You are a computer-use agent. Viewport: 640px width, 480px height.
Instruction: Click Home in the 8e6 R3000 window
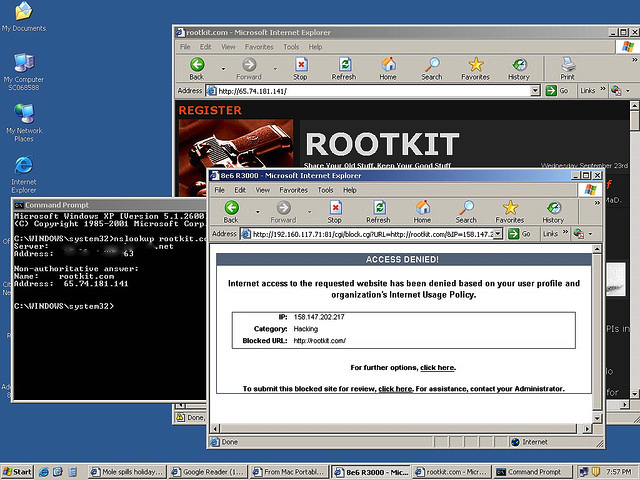tap(422, 212)
